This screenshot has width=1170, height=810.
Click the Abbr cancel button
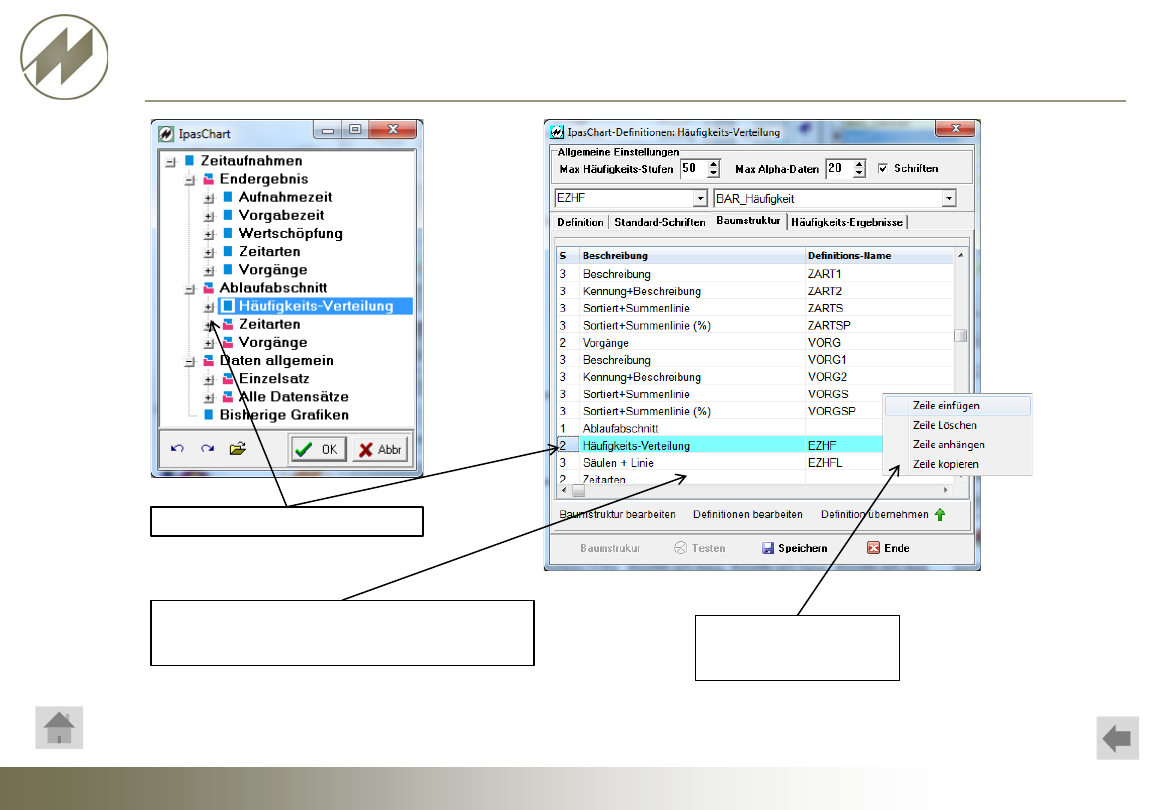click(380, 449)
